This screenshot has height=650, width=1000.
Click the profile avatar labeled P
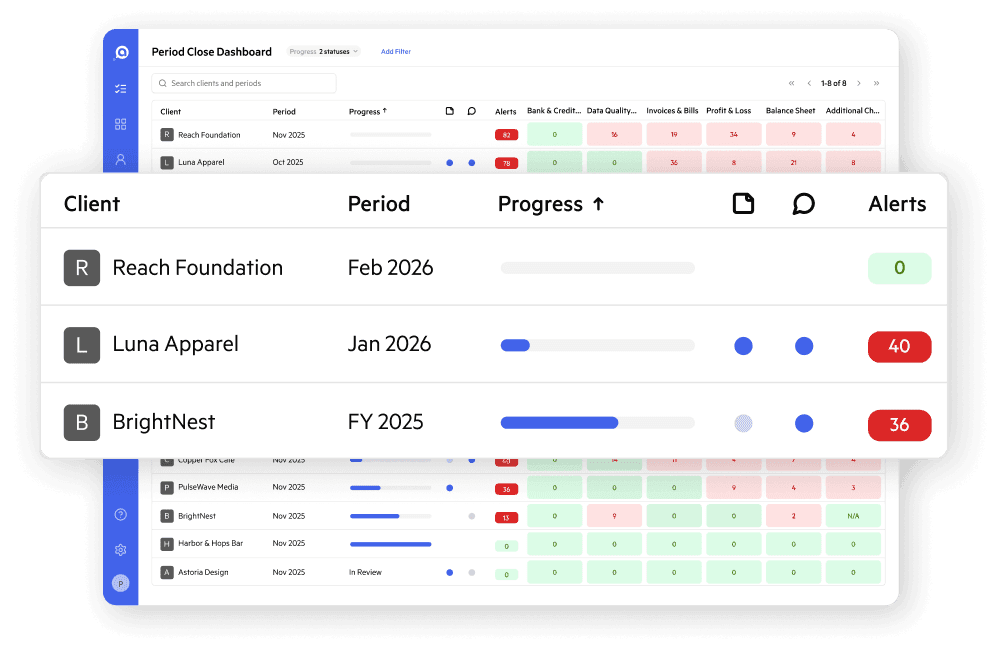pyautogui.click(x=121, y=583)
